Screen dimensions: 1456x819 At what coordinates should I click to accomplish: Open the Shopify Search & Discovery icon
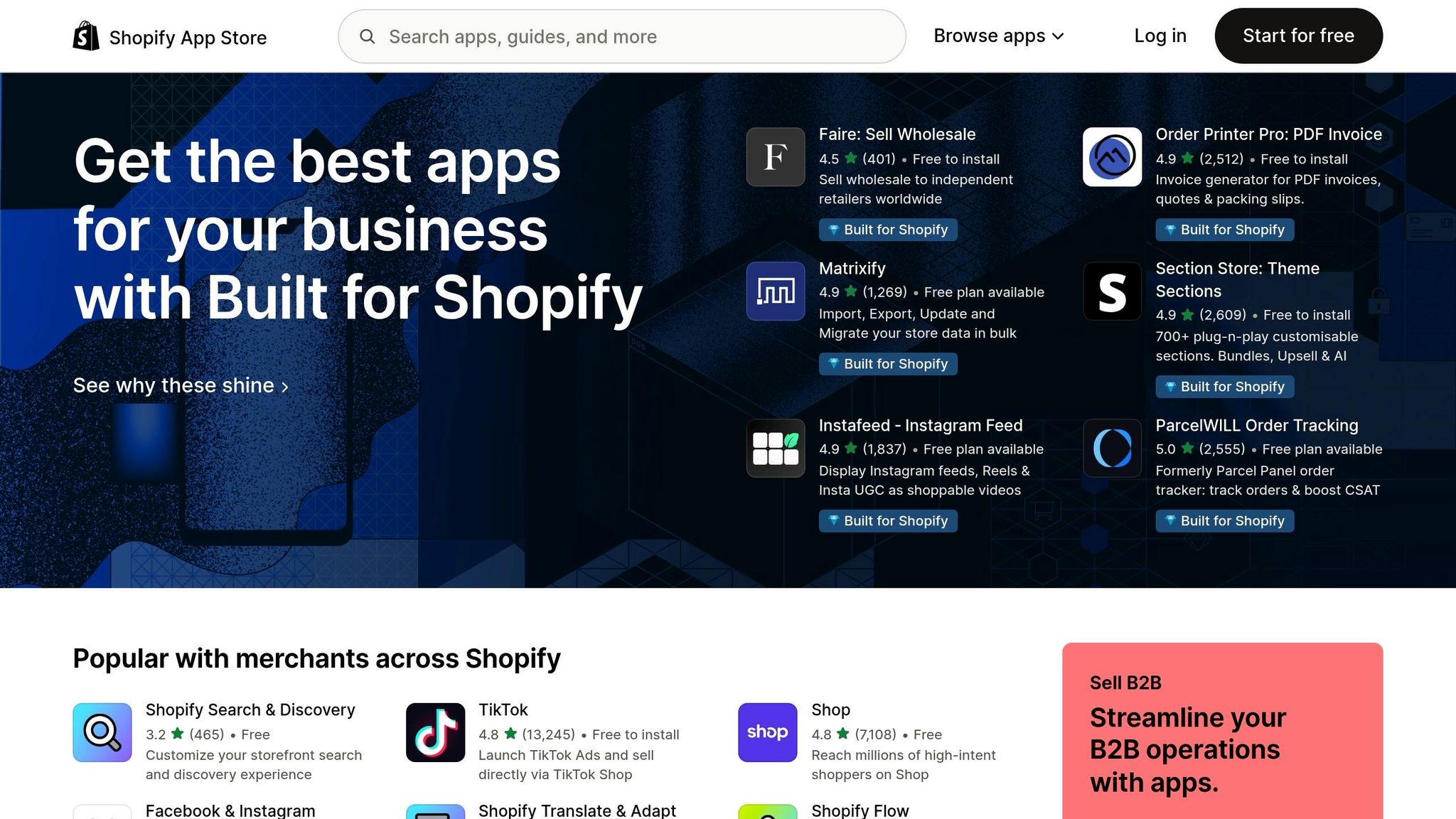(102, 732)
